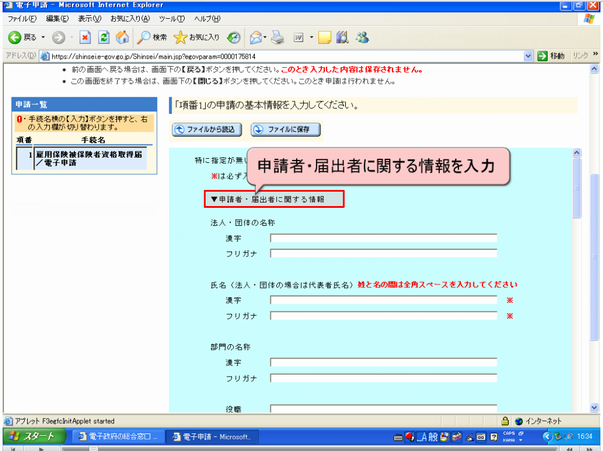Click the URL in the address bar
This screenshot has height=451, width=603.
pyautogui.click(x=153, y=57)
